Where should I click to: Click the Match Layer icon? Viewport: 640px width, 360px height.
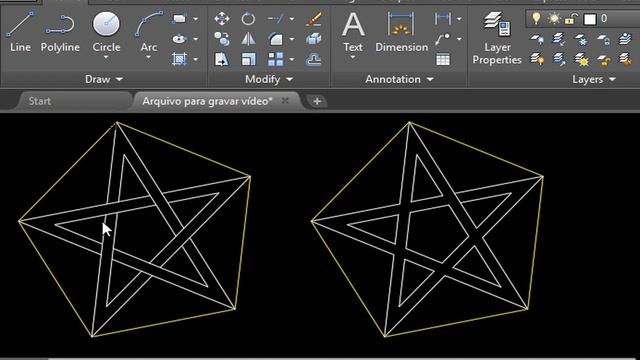[x=625, y=60]
